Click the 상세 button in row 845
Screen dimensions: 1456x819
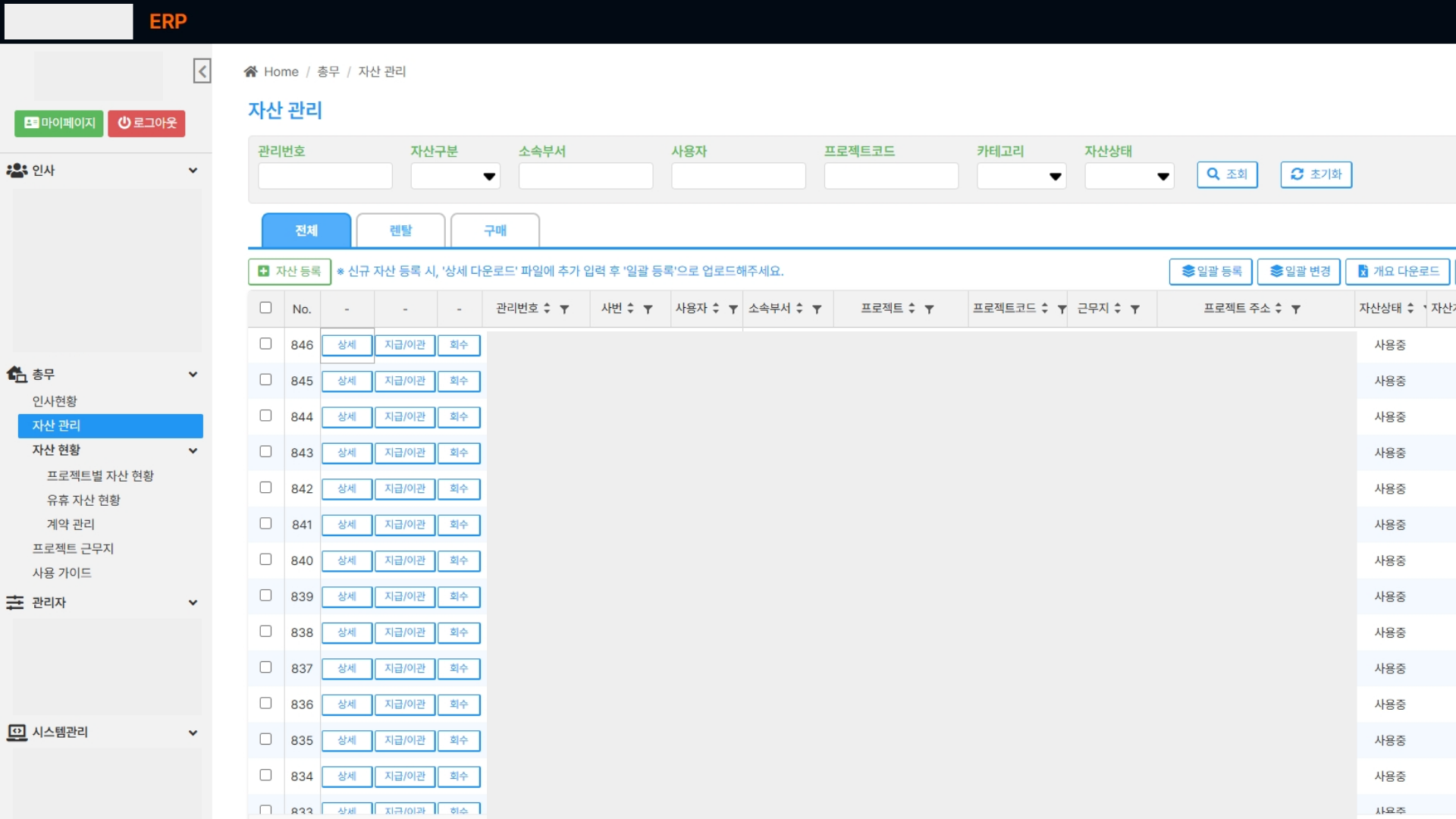pos(347,381)
